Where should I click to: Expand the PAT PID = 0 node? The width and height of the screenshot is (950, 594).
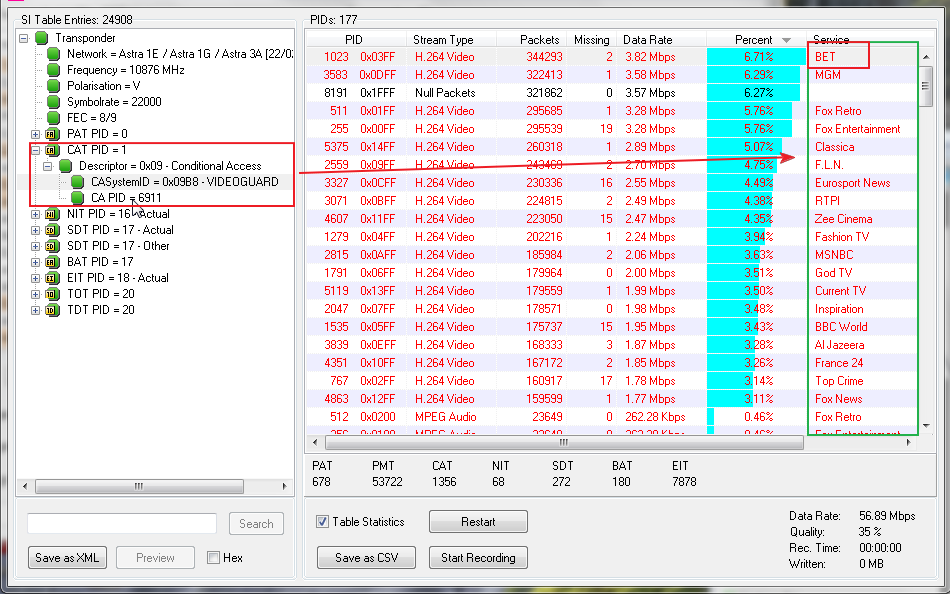(36, 134)
